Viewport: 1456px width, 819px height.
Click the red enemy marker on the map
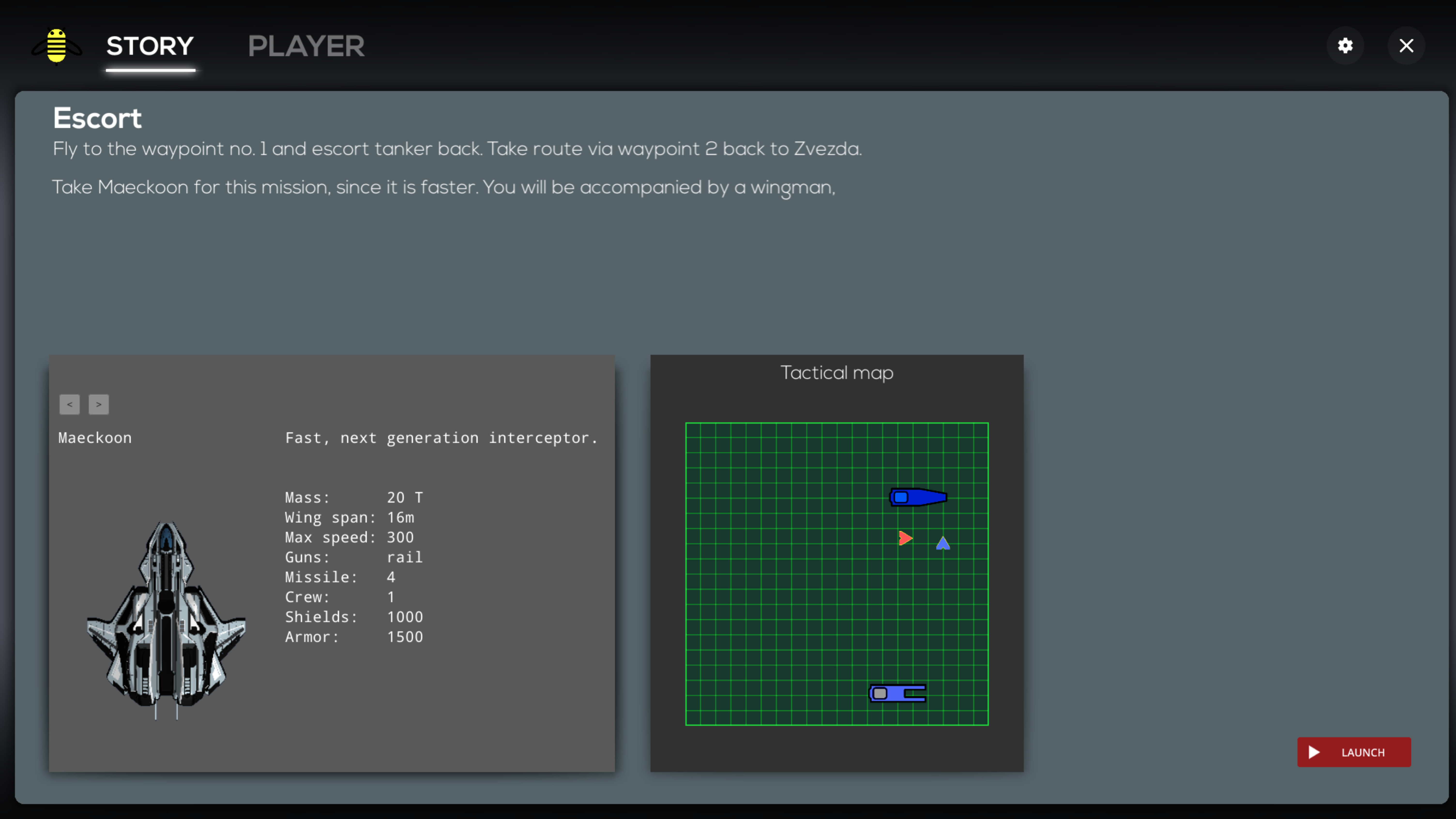pos(905,539)
